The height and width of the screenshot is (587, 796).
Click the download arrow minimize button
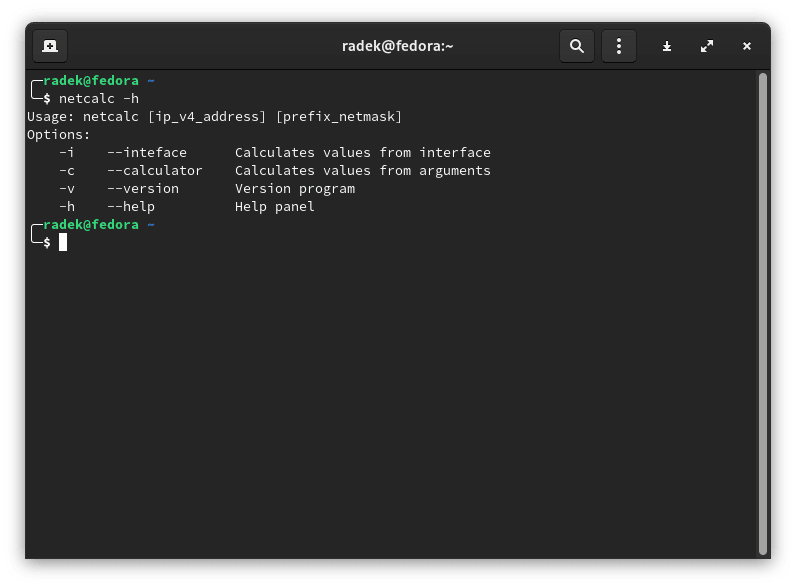[667, 46]
